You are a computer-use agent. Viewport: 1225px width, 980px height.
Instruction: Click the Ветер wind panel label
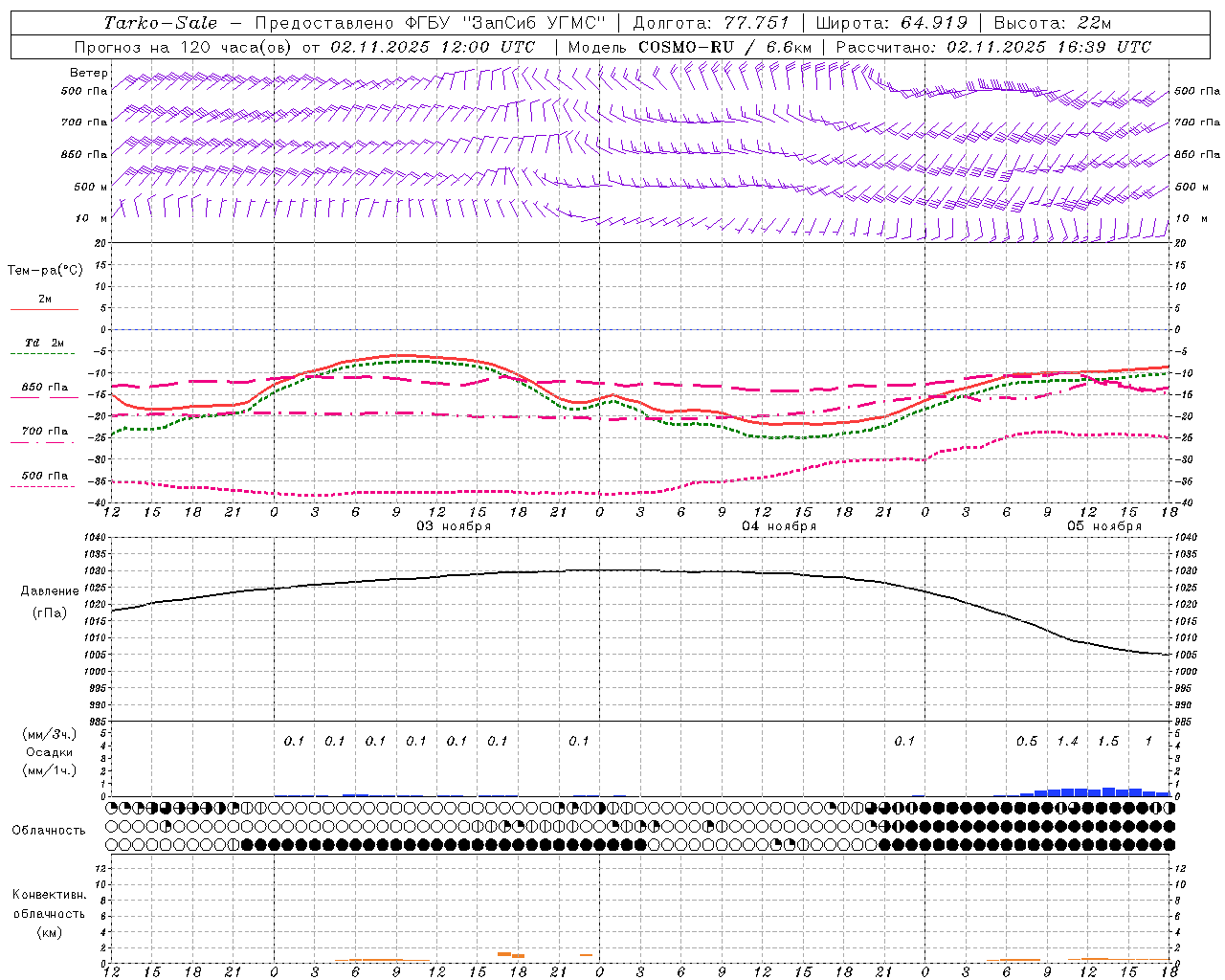click(88, 73)
